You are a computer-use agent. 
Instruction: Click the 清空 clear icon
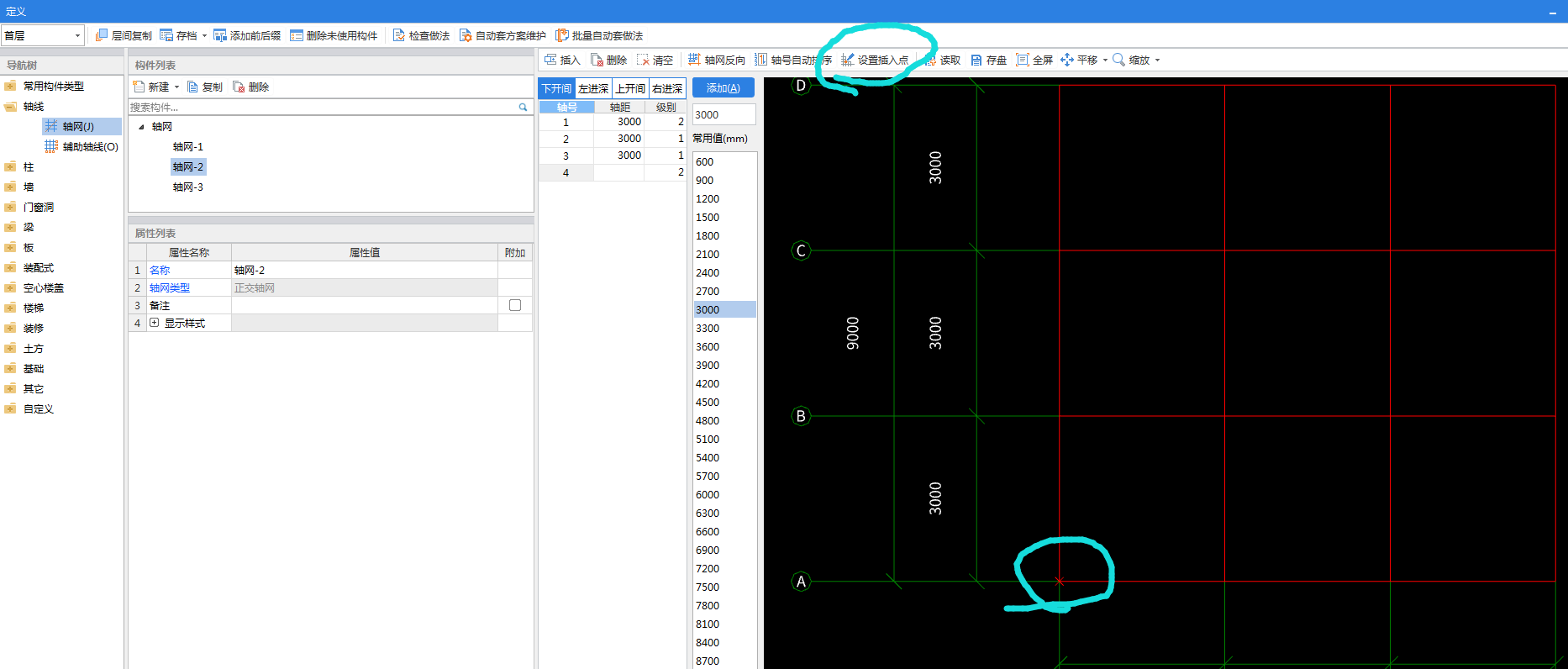(x=643, y=60)
